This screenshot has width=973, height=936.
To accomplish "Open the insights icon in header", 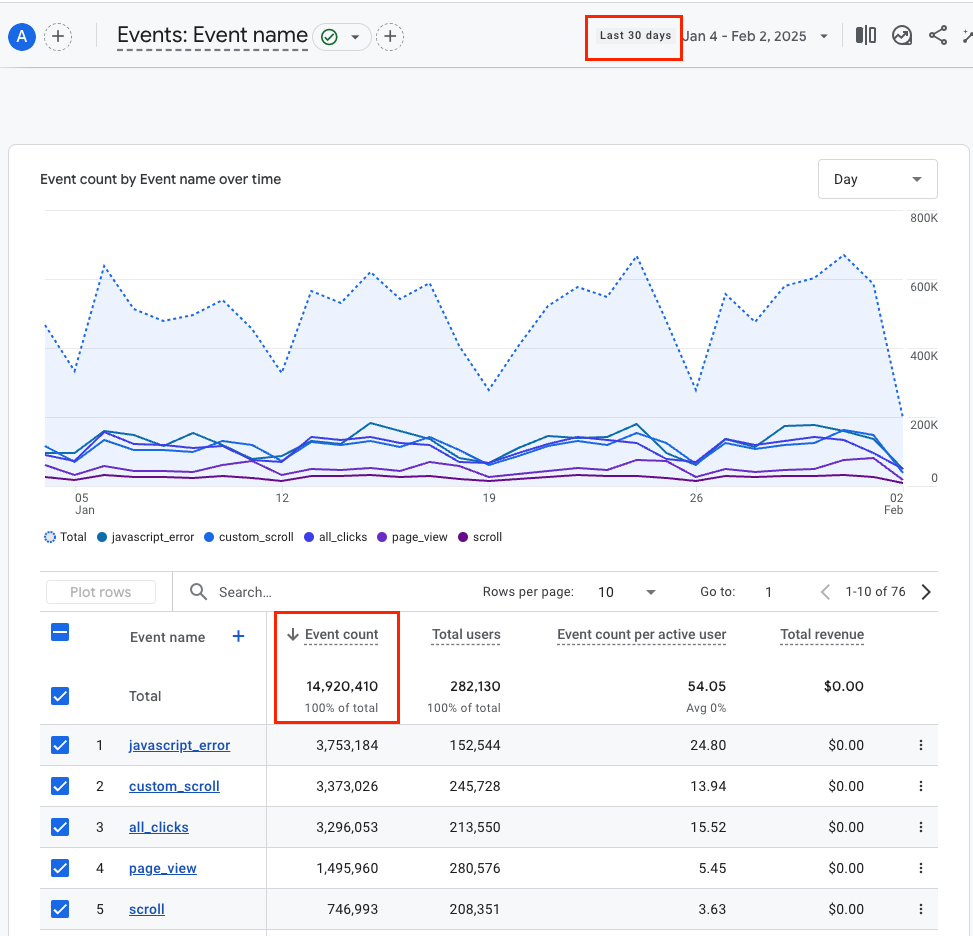I will click(x=902, y=36).
